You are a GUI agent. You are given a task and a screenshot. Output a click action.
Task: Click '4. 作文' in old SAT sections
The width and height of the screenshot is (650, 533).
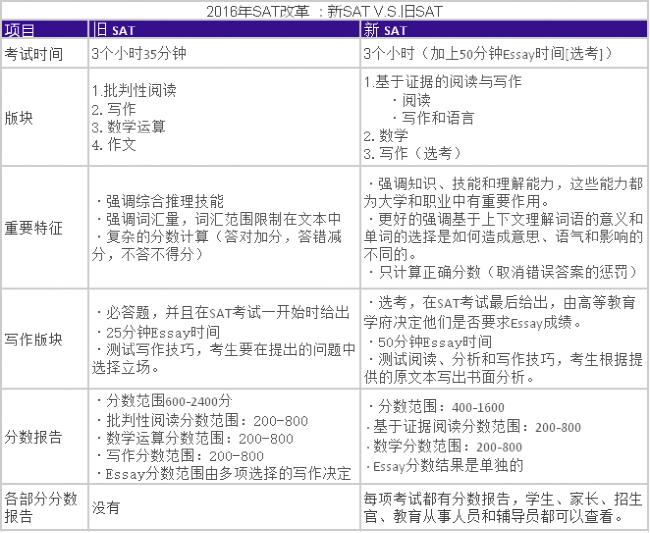(114, 144)
